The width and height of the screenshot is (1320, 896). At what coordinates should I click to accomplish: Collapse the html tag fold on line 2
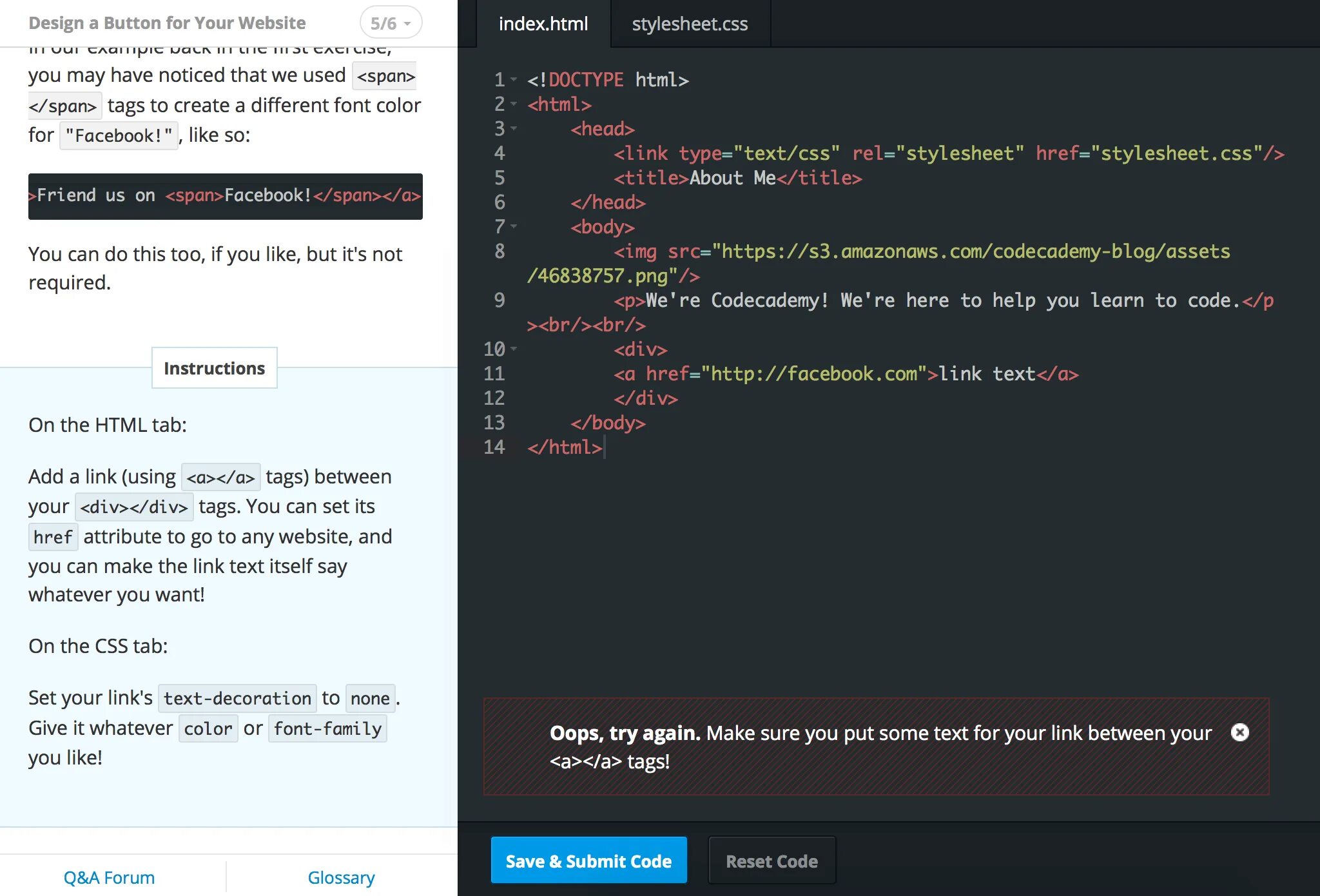514,104
